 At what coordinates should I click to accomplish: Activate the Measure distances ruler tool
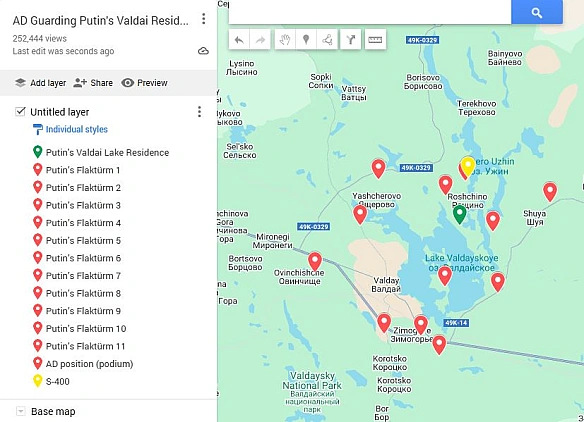point(375,39)
